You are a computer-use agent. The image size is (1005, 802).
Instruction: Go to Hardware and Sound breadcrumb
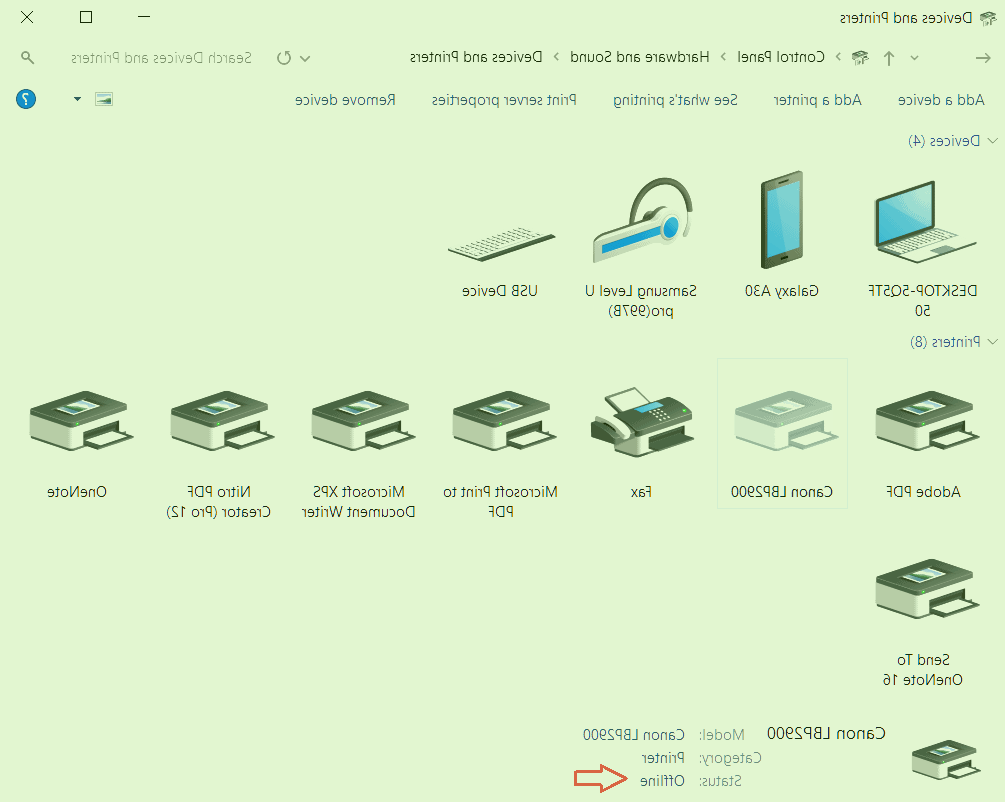tap(640, 57)
